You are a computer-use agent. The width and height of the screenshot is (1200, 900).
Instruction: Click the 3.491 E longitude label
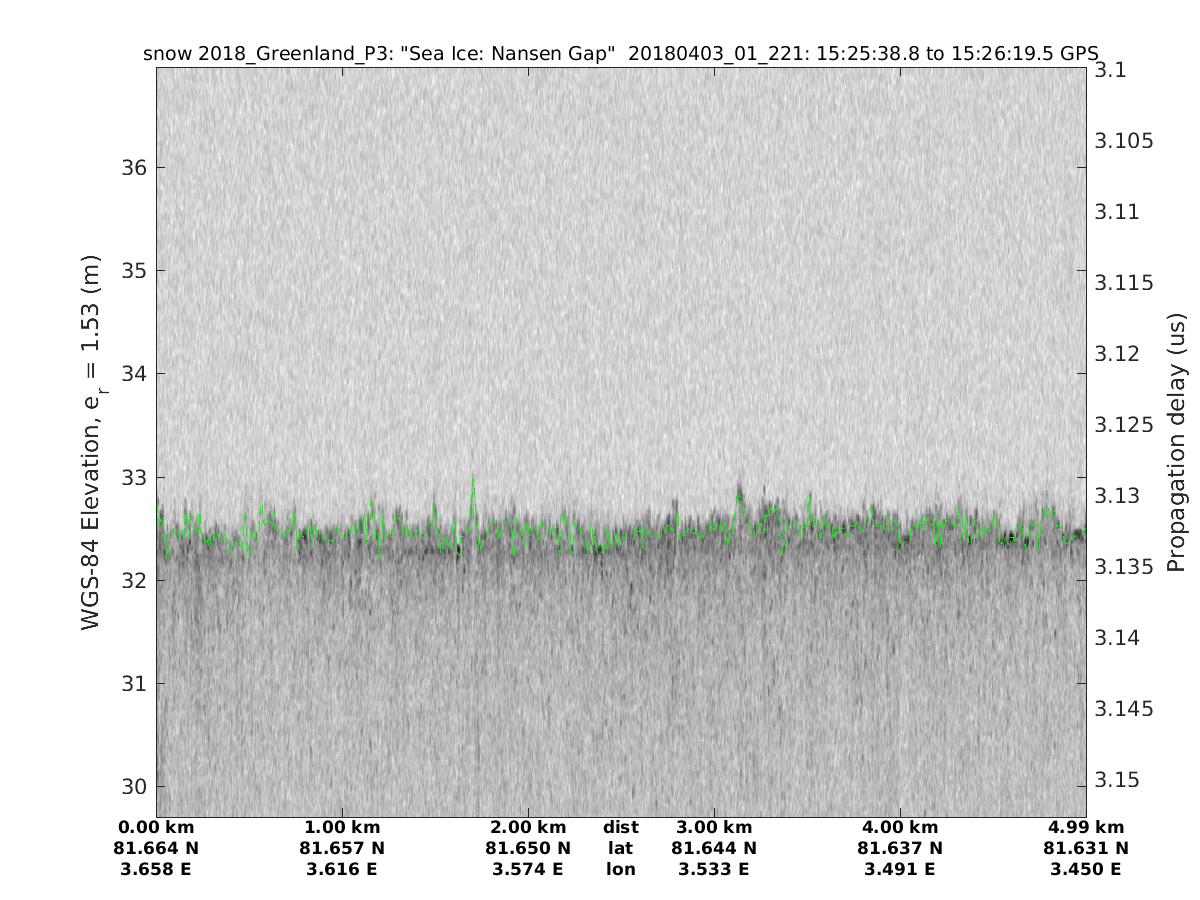click(900, 869)
